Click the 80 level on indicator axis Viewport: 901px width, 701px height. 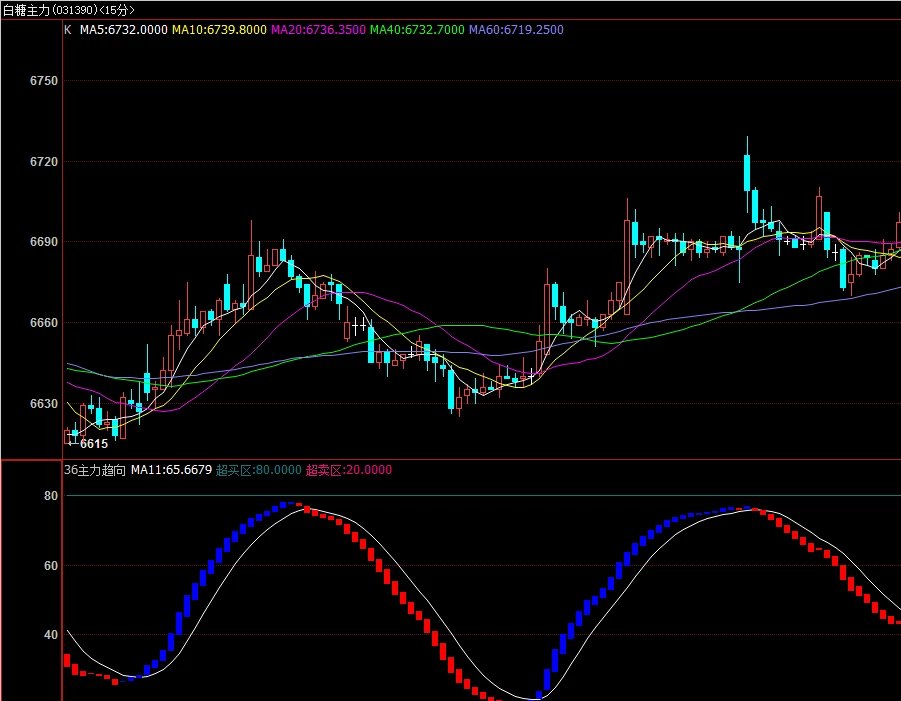[51, 496]
